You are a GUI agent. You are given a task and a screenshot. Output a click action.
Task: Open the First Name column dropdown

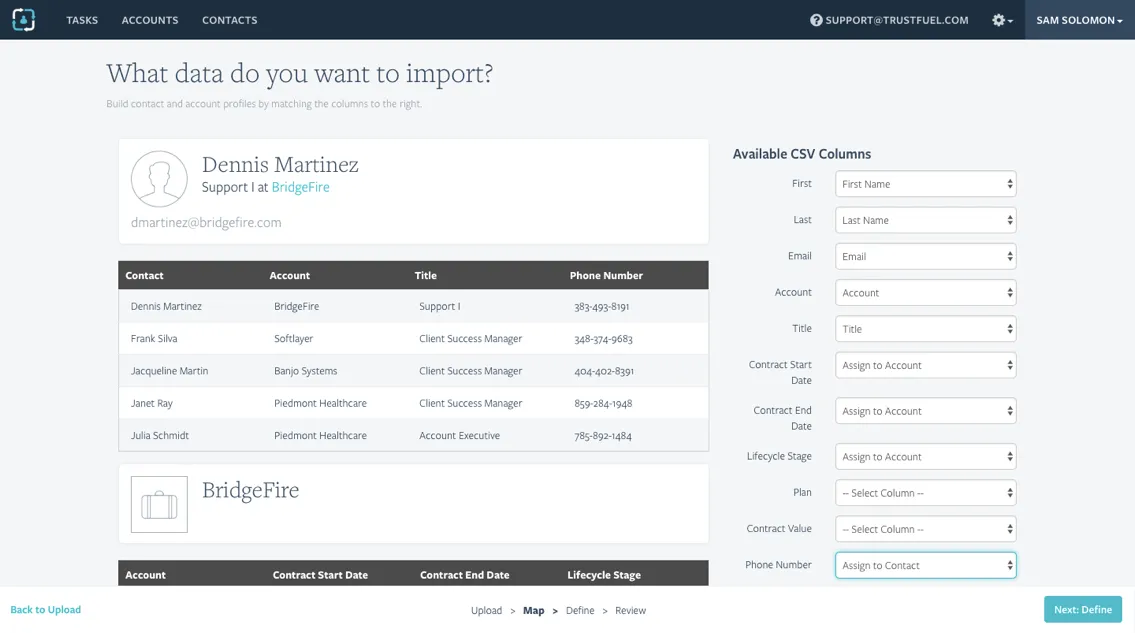924,184
